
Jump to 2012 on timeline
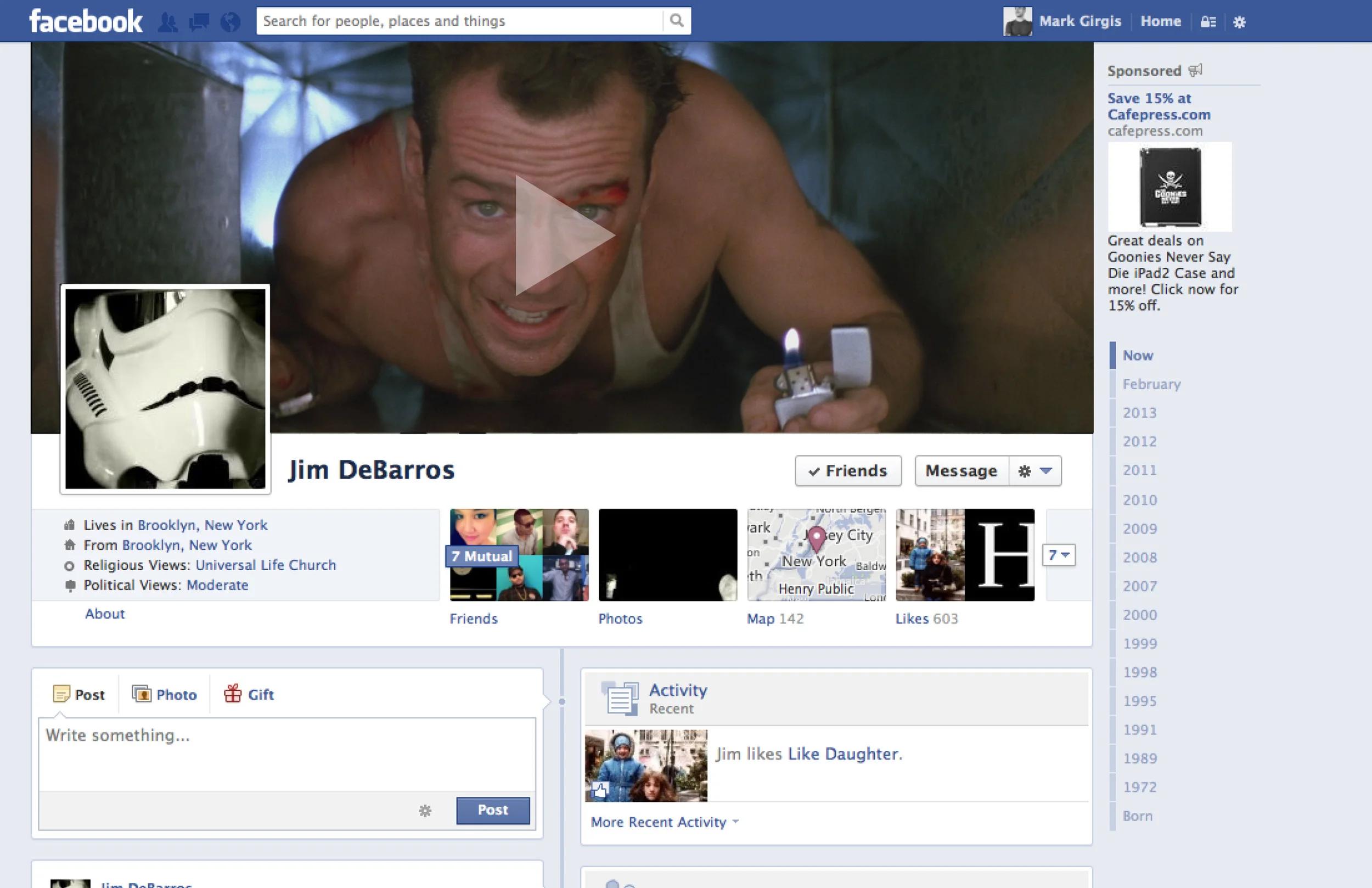pos(1139,442)
